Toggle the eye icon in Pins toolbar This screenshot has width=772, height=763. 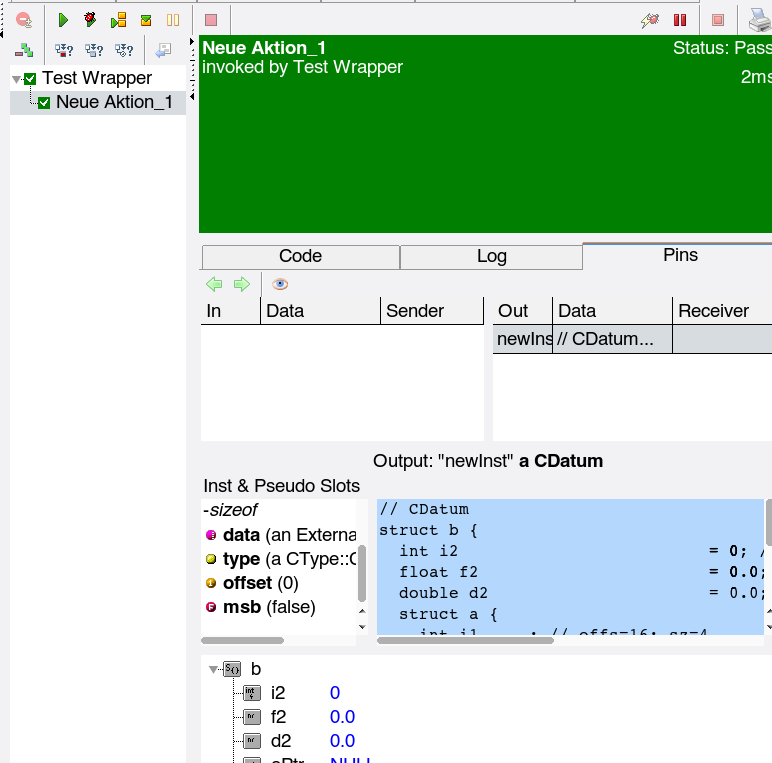280,284
